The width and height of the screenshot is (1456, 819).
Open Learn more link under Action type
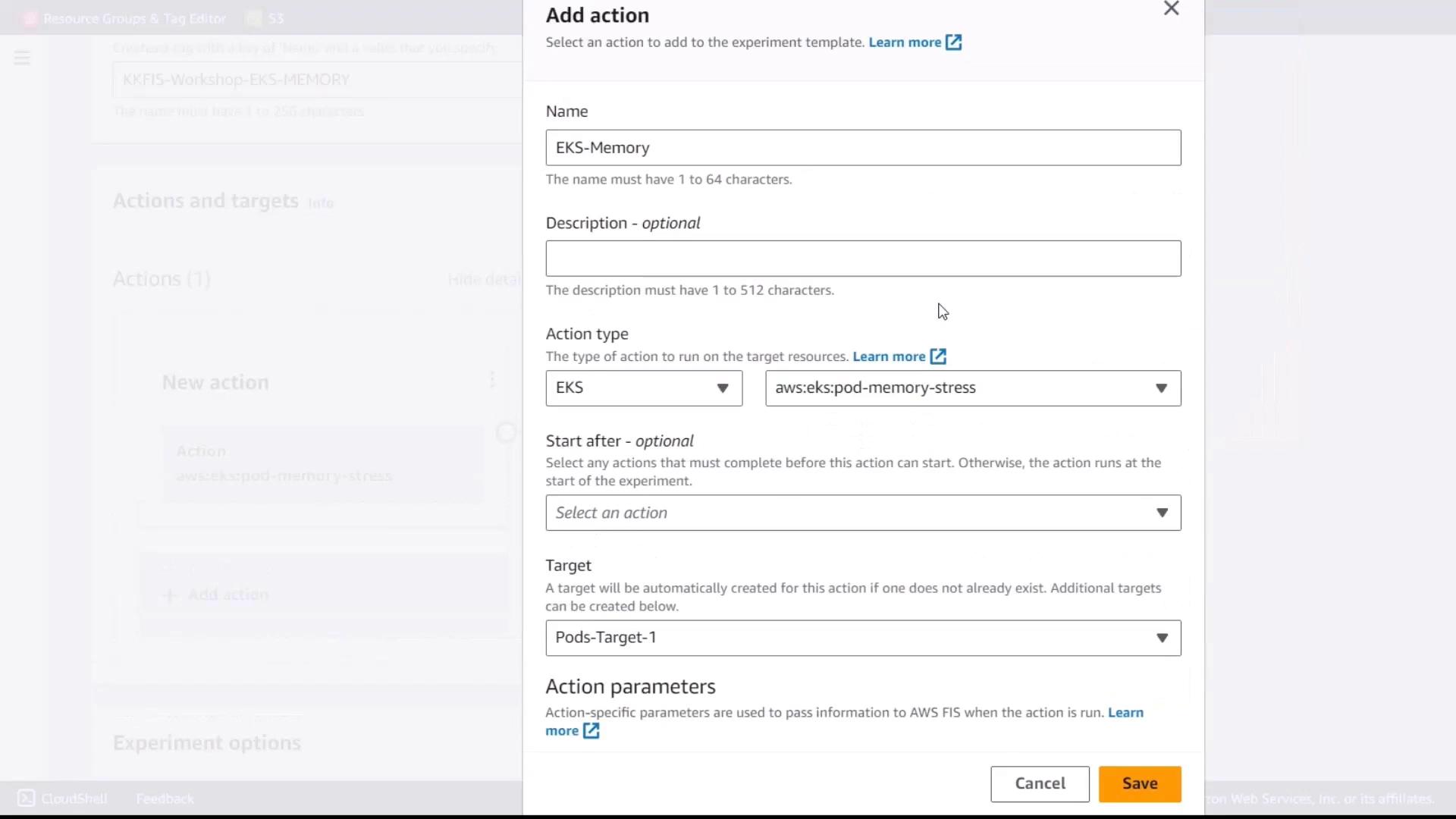pos(888,356)
